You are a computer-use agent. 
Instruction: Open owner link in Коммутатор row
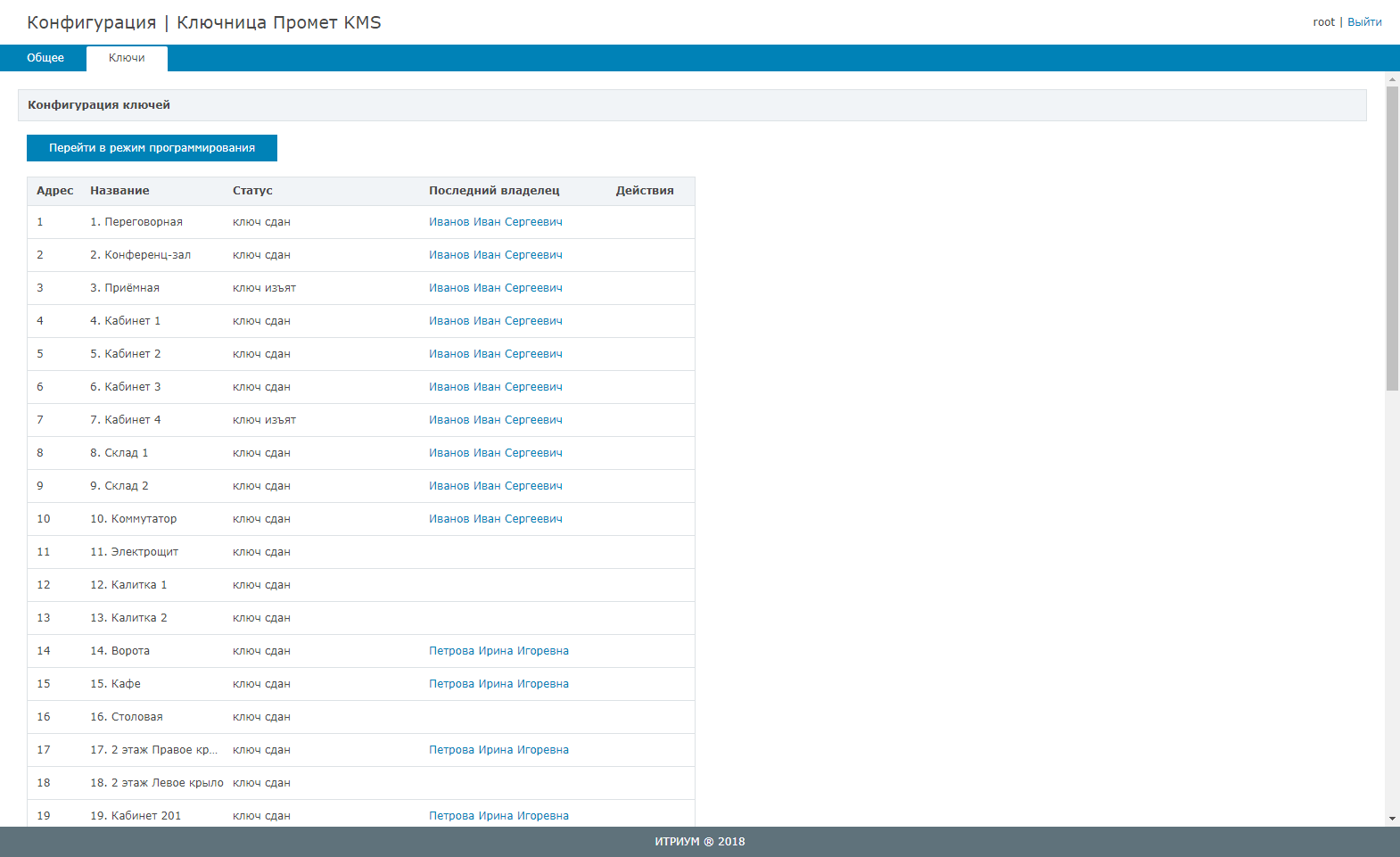point(496,519)
